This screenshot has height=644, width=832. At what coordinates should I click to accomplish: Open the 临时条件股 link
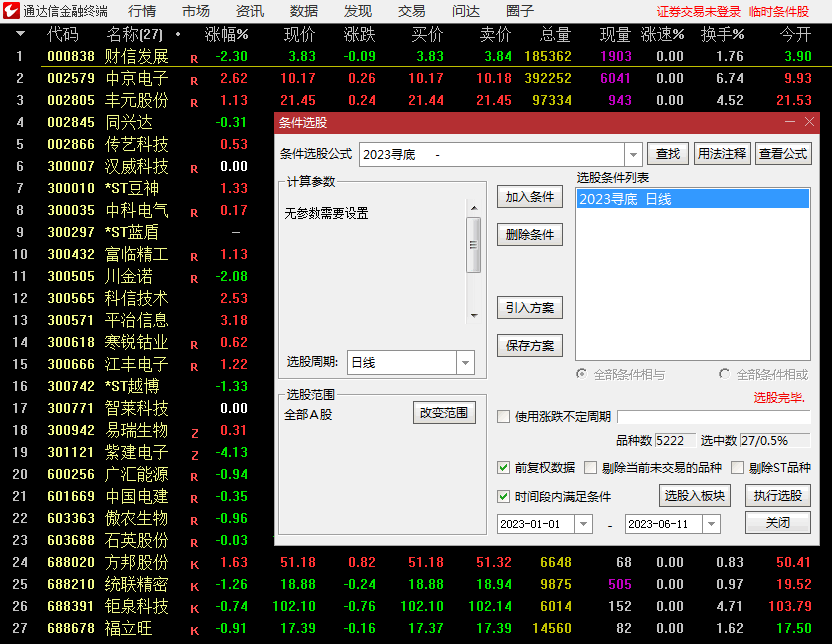(x=779, y=12)
